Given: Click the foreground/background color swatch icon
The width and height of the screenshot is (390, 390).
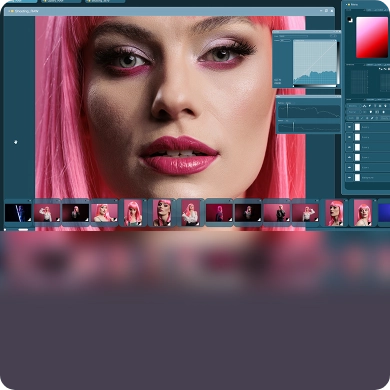Looking at the screenshot, I should (x=349, y=19).
